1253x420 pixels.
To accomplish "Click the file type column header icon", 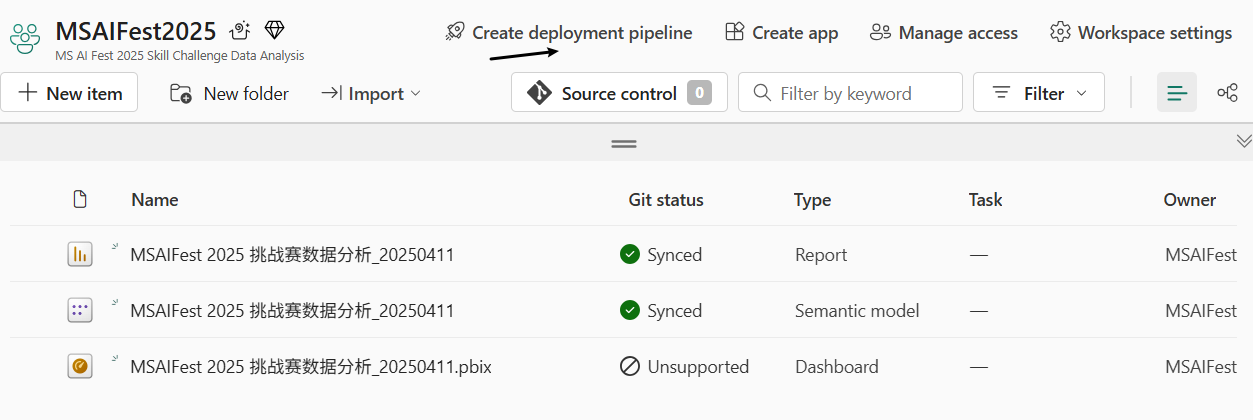I will tap(80, 200).
